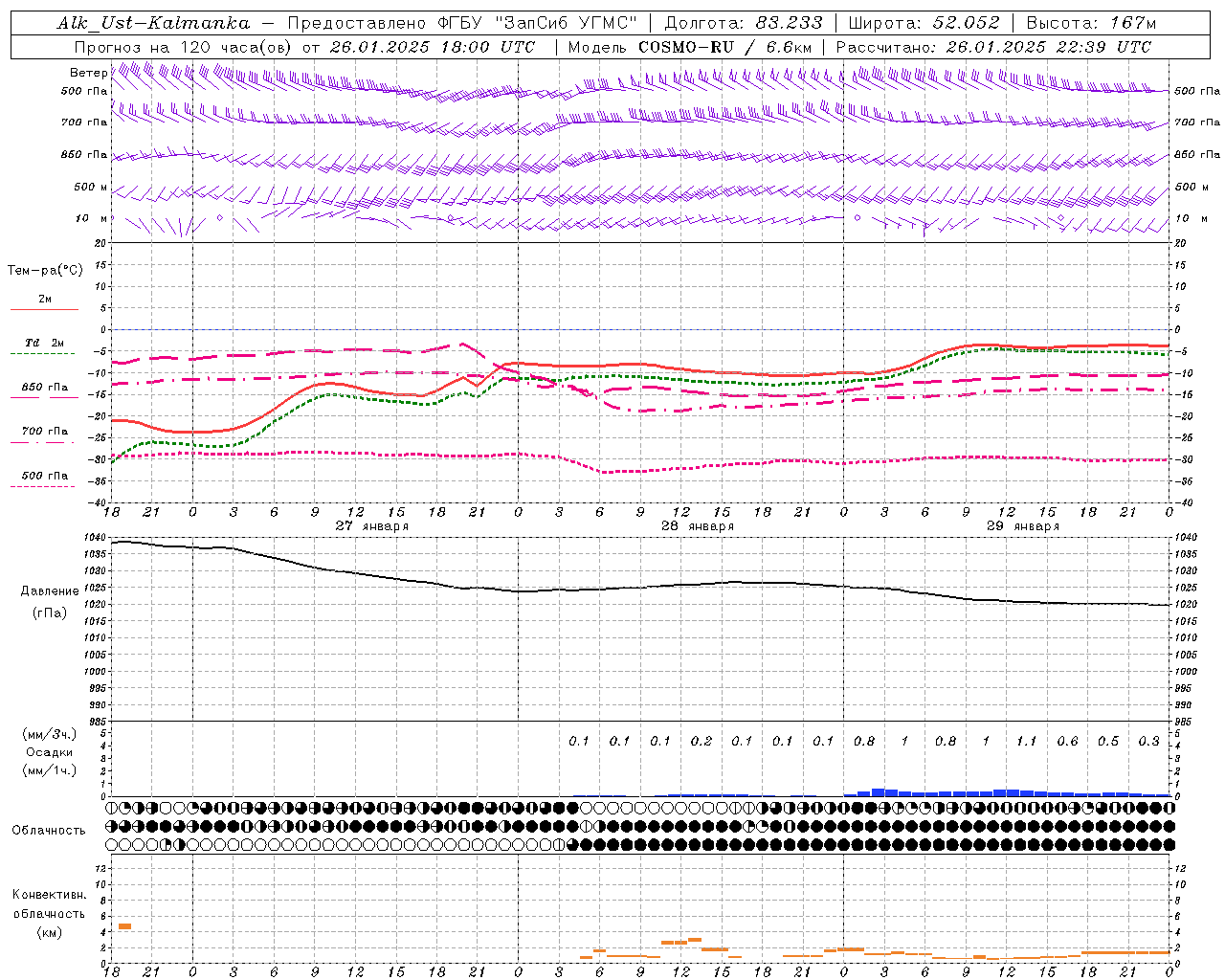Click the 850 гПа entry in temperature legend
Viewport: 1225px width, 980px height.
[x=45, y=388]
